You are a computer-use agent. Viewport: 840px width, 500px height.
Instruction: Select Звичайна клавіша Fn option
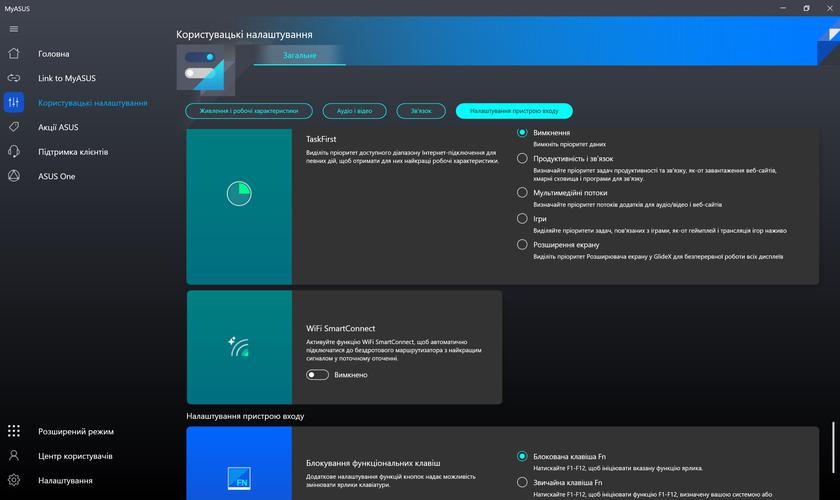click(x=522, y=482)
